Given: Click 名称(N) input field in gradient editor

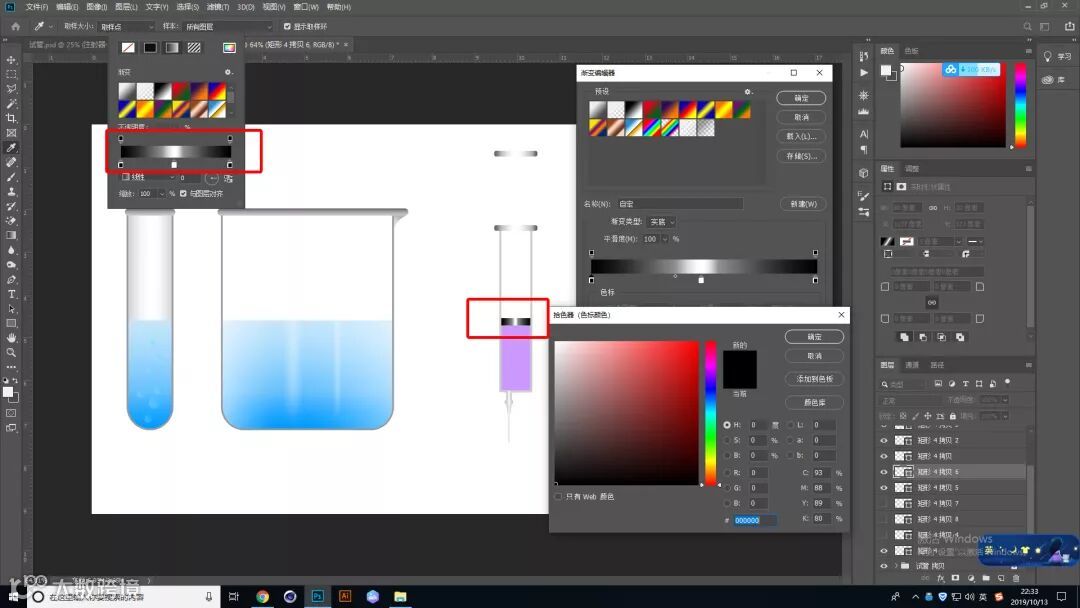Looking at the screenshot, I should [x=681, y=204].
